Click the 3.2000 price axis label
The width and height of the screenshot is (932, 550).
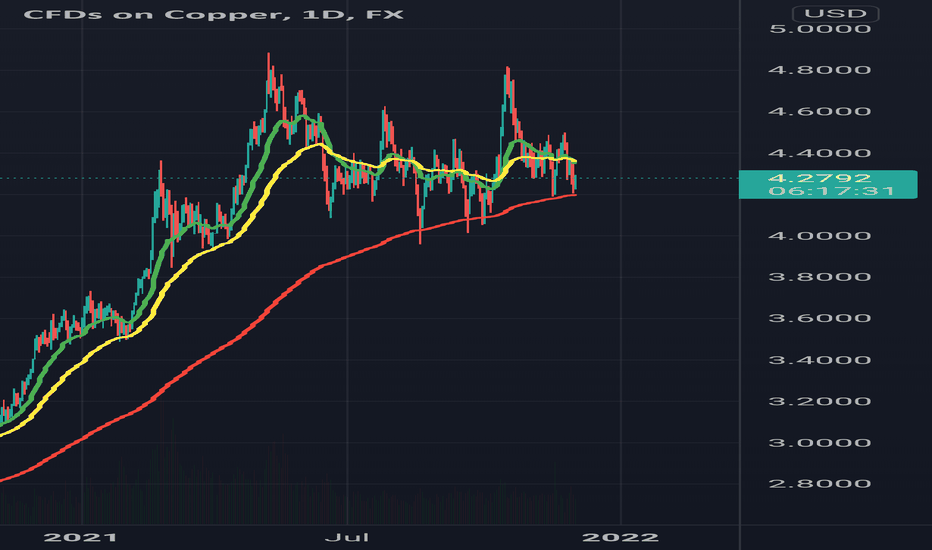pyautogui.click(x=820, y=401)
